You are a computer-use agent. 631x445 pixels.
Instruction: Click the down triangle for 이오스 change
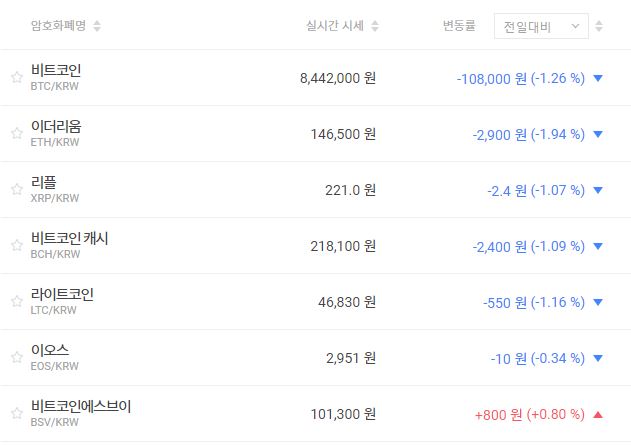[x=598, y=357]
